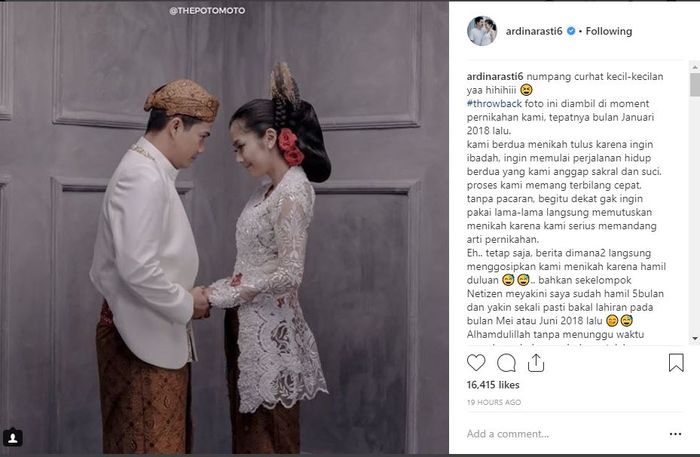This screenshot has height=457, width=700.
Task: Open ardinarasti6 username in caption
Action: click(x=495, y=76)
